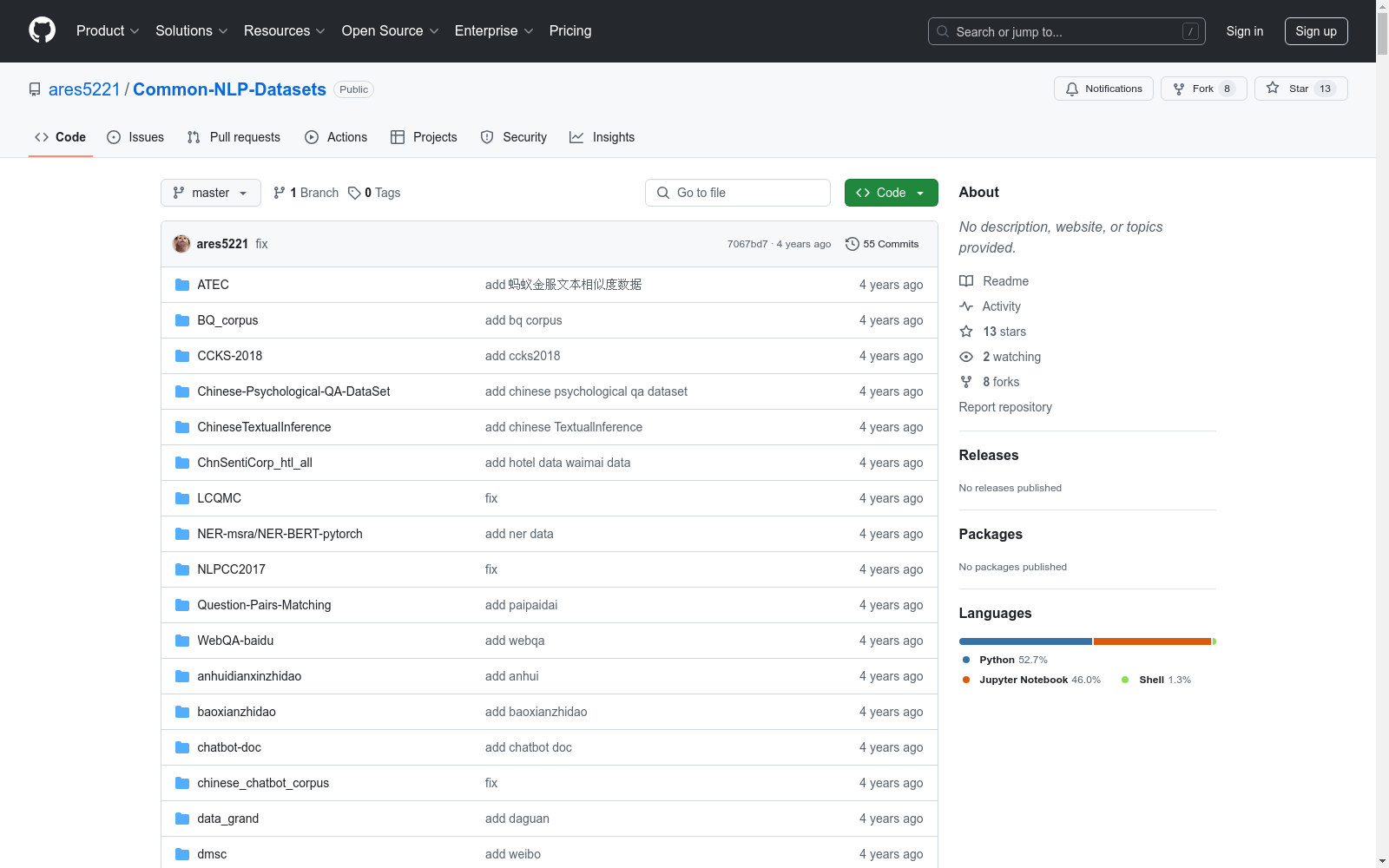Click the watching eye icon
1389x868 pixels.
tap(966, 357)
